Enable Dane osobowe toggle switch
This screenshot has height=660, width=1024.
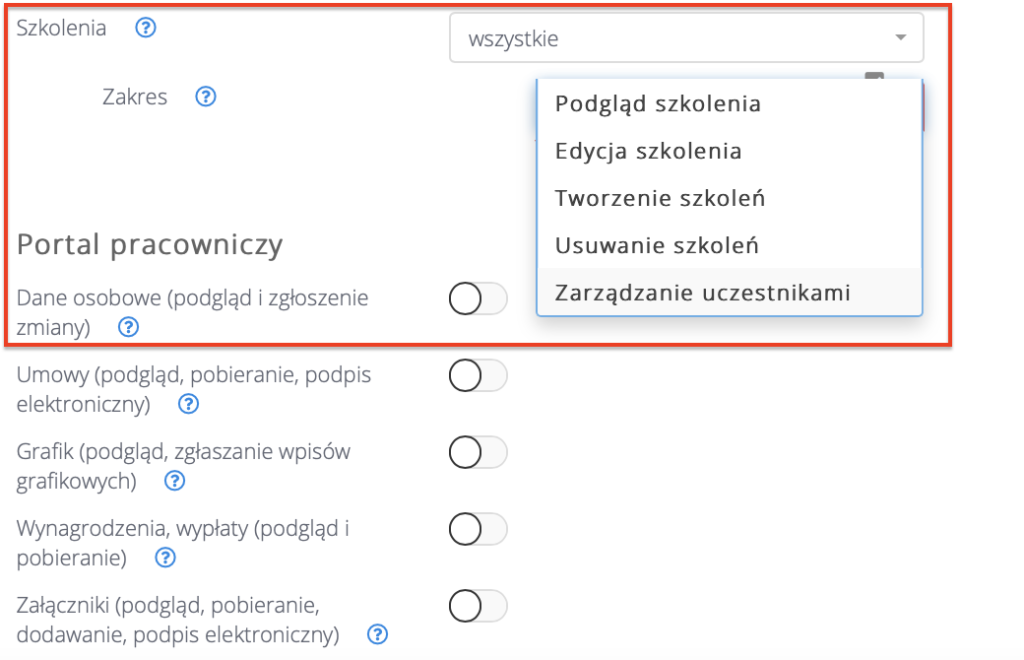point(478,299)
